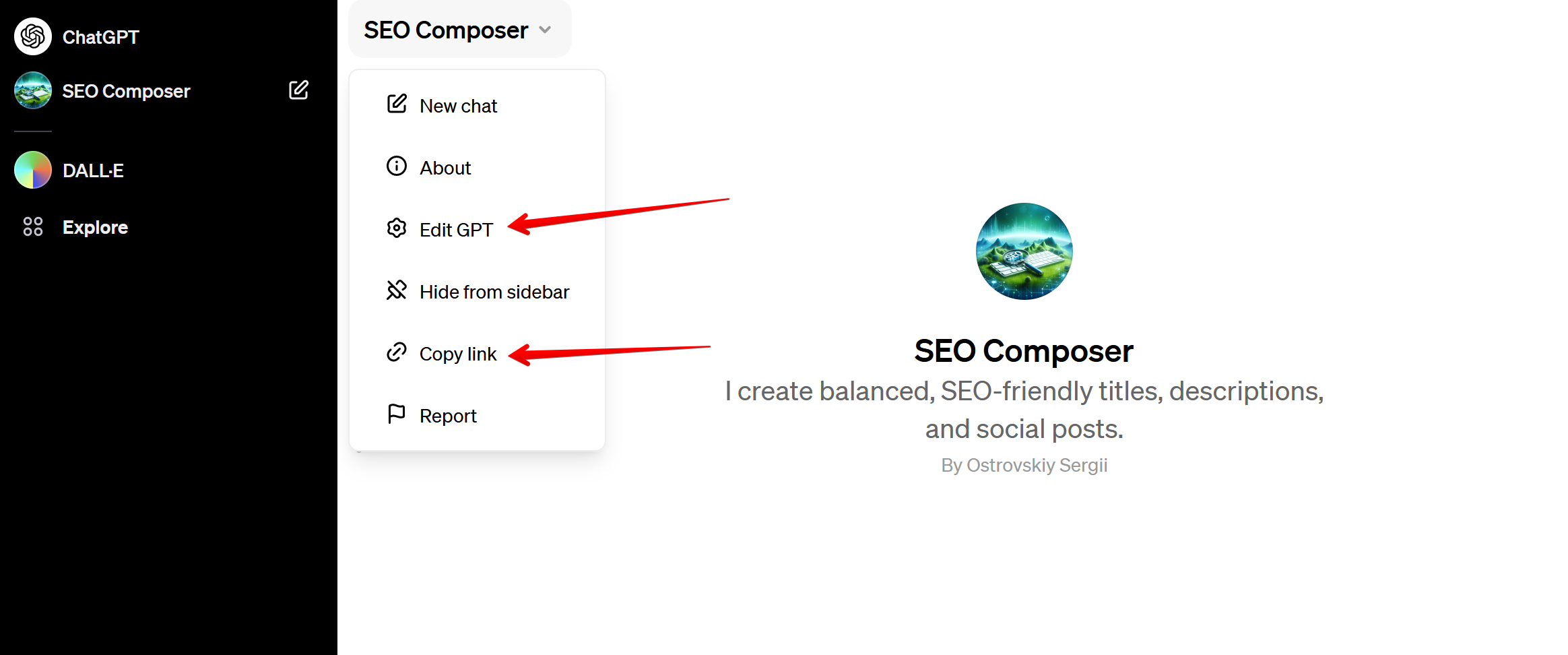Click the flag icon next to Report
Viewport: 1568px width, 655px height.
(397, 414)
